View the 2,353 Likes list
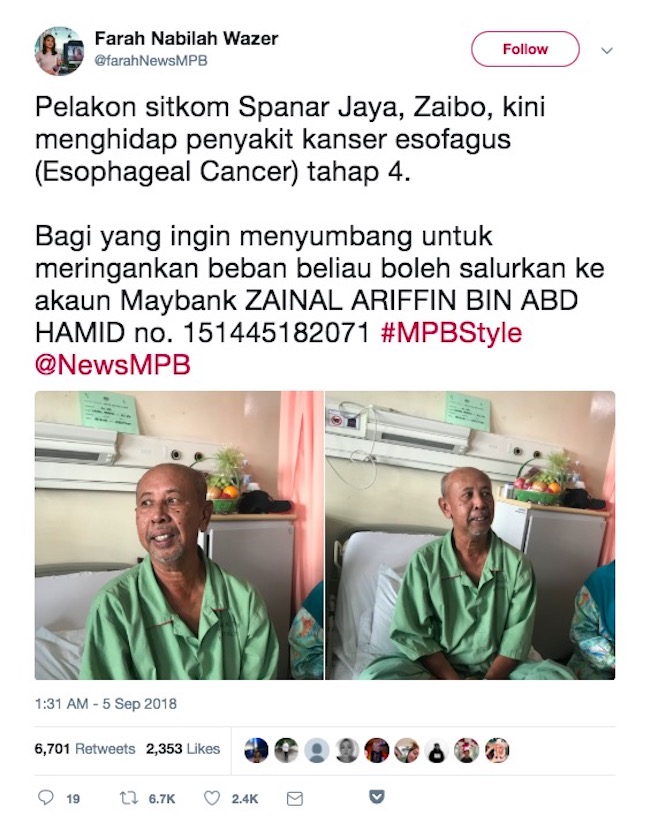 point(183,748)
